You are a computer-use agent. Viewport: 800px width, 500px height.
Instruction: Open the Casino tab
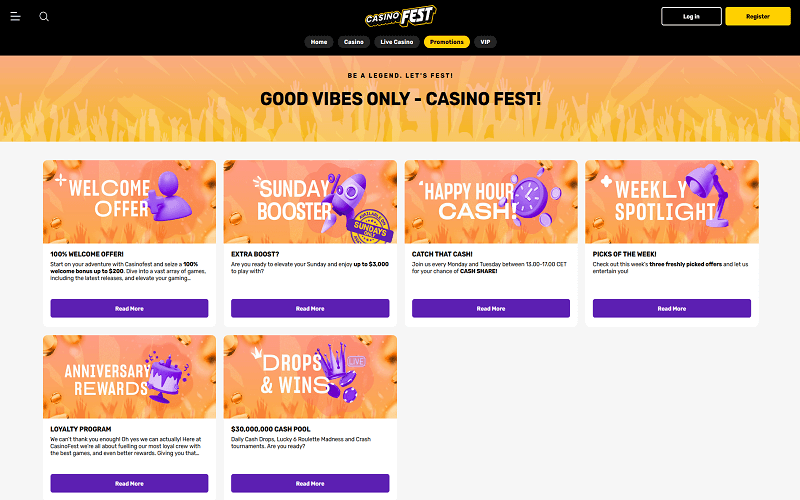[354, 42]
